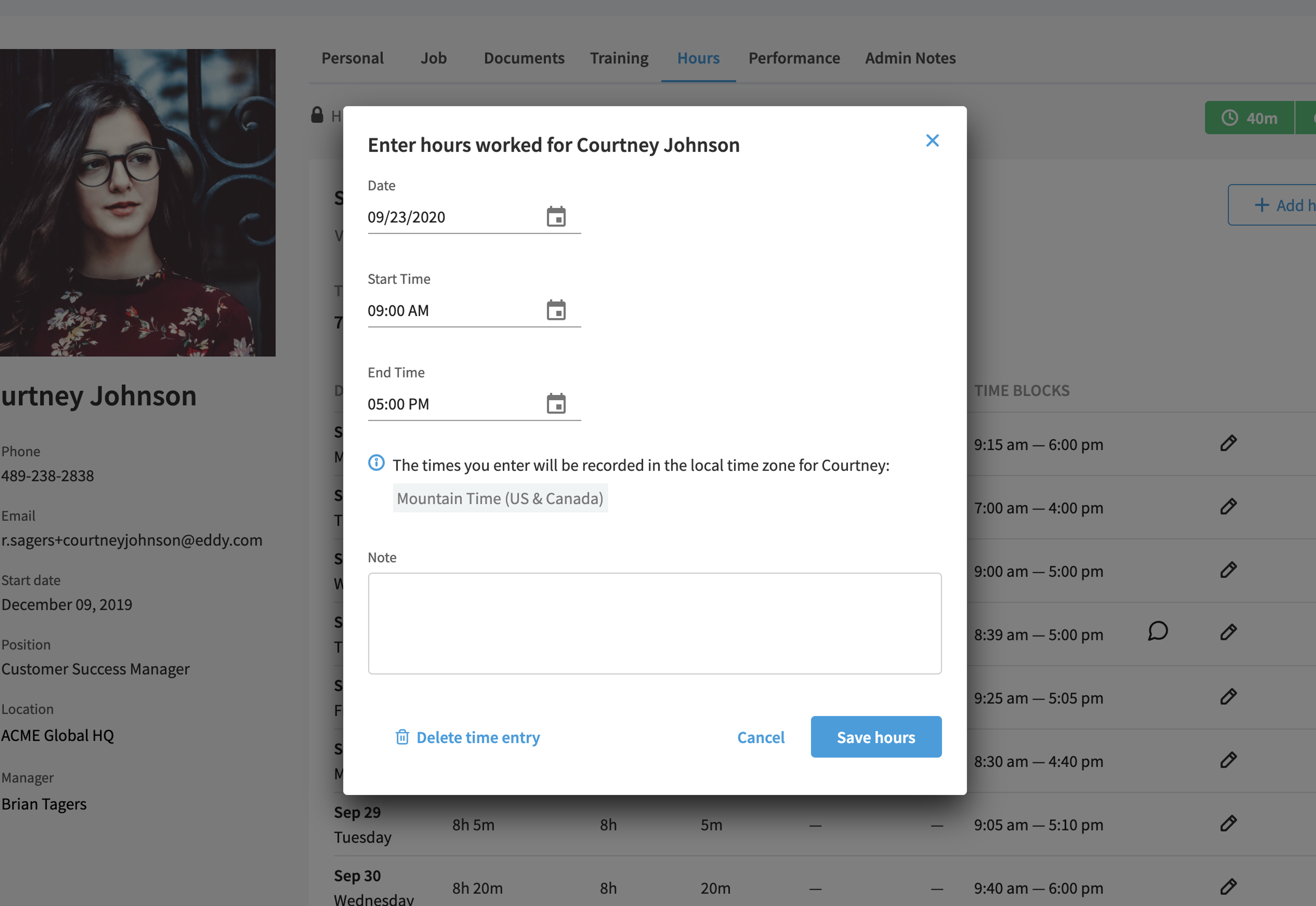Image resolution: width=1316 pixels, height=906 pixels.
Task: Open the Start Time picker icon
Action: [556, 311]
